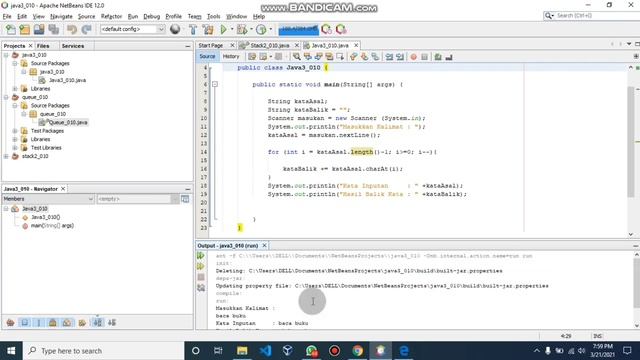640x360 pixels.
Task: Open the Profile Project dropdown arrow
Action: pos(270,29)
